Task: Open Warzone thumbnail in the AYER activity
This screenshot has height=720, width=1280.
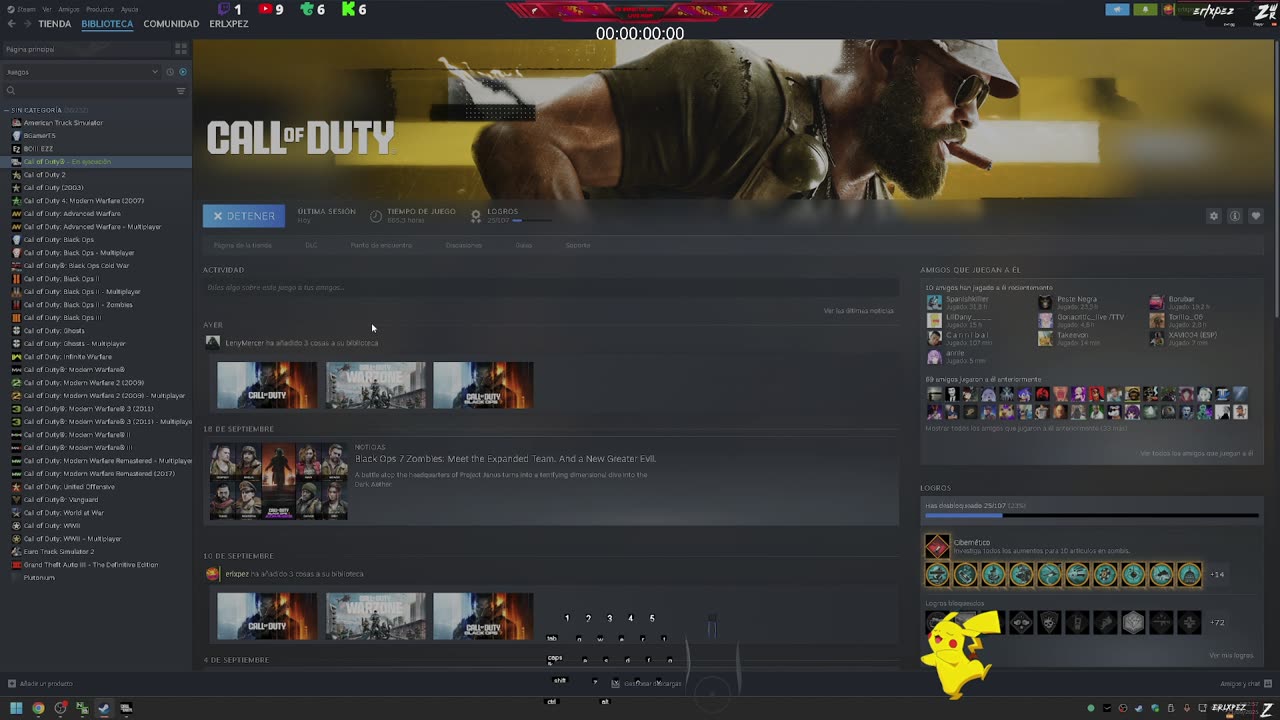Action: (375, 385)
